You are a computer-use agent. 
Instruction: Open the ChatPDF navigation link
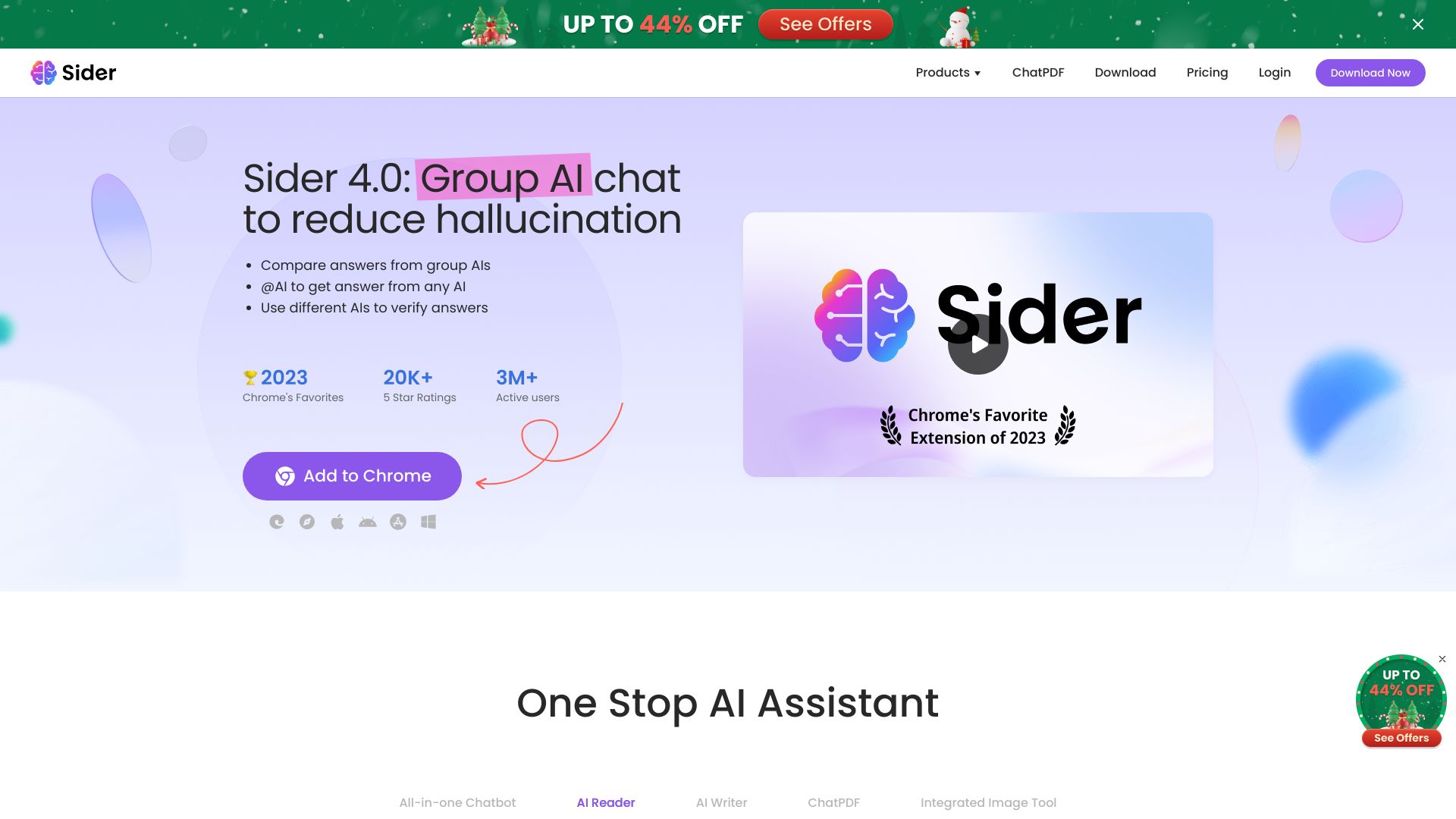pos(1038,72)
